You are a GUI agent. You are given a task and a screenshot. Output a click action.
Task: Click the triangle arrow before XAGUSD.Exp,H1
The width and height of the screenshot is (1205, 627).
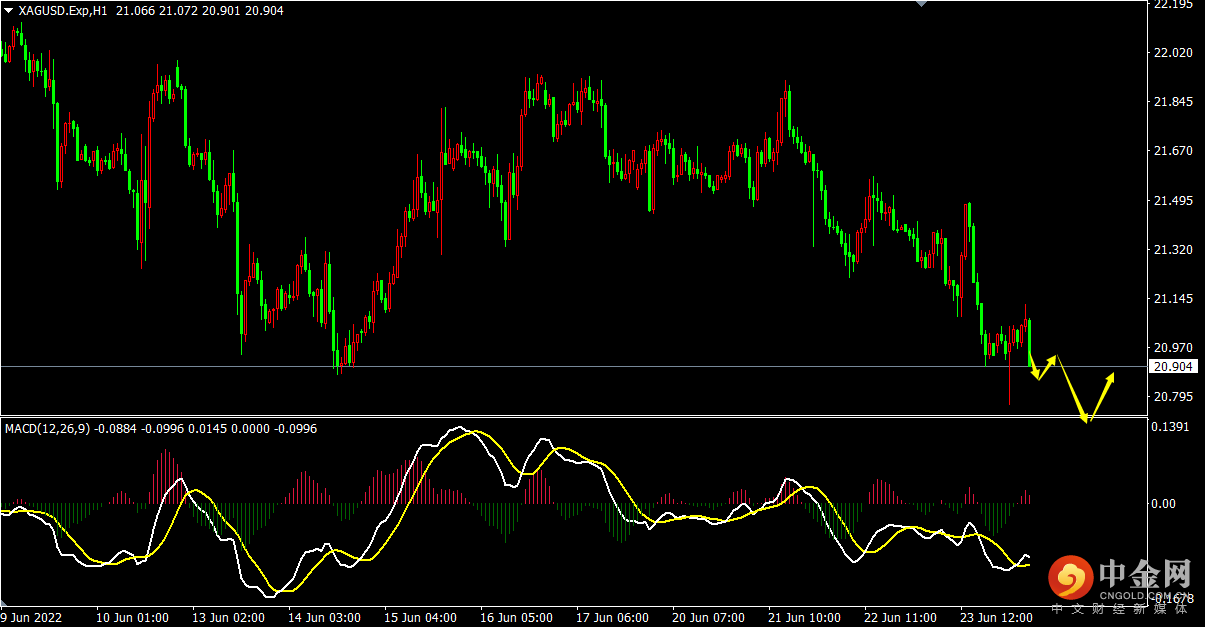pos(8,9)
